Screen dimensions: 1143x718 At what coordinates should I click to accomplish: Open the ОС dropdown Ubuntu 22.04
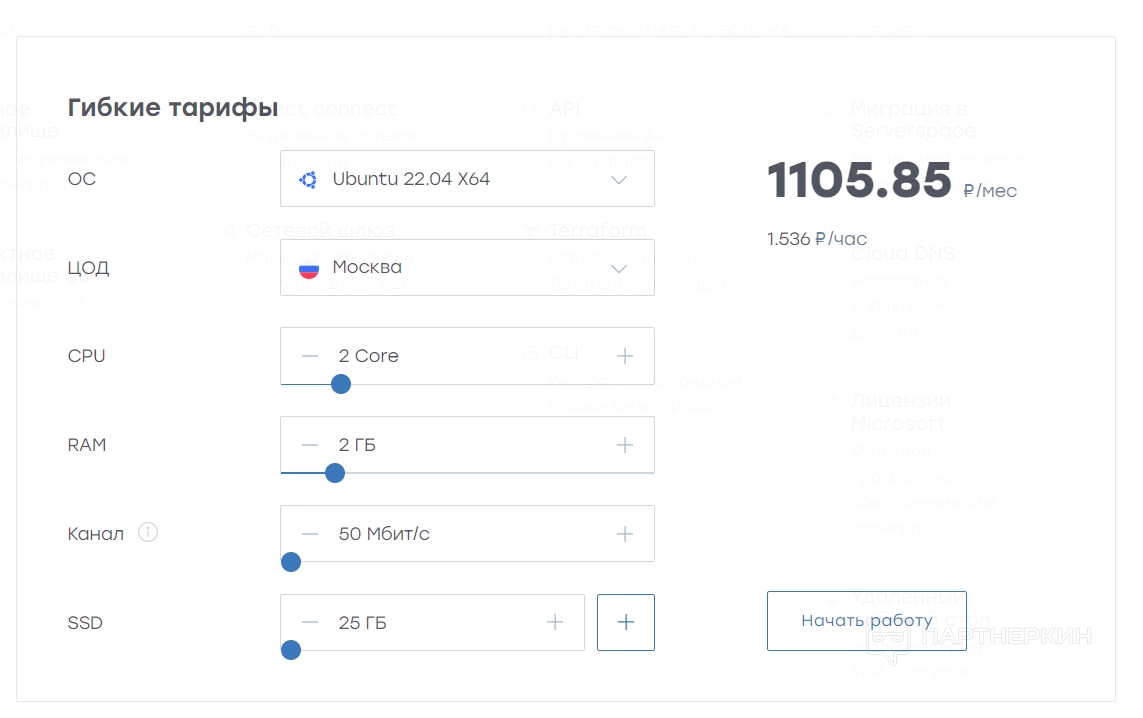coord(467,179)
